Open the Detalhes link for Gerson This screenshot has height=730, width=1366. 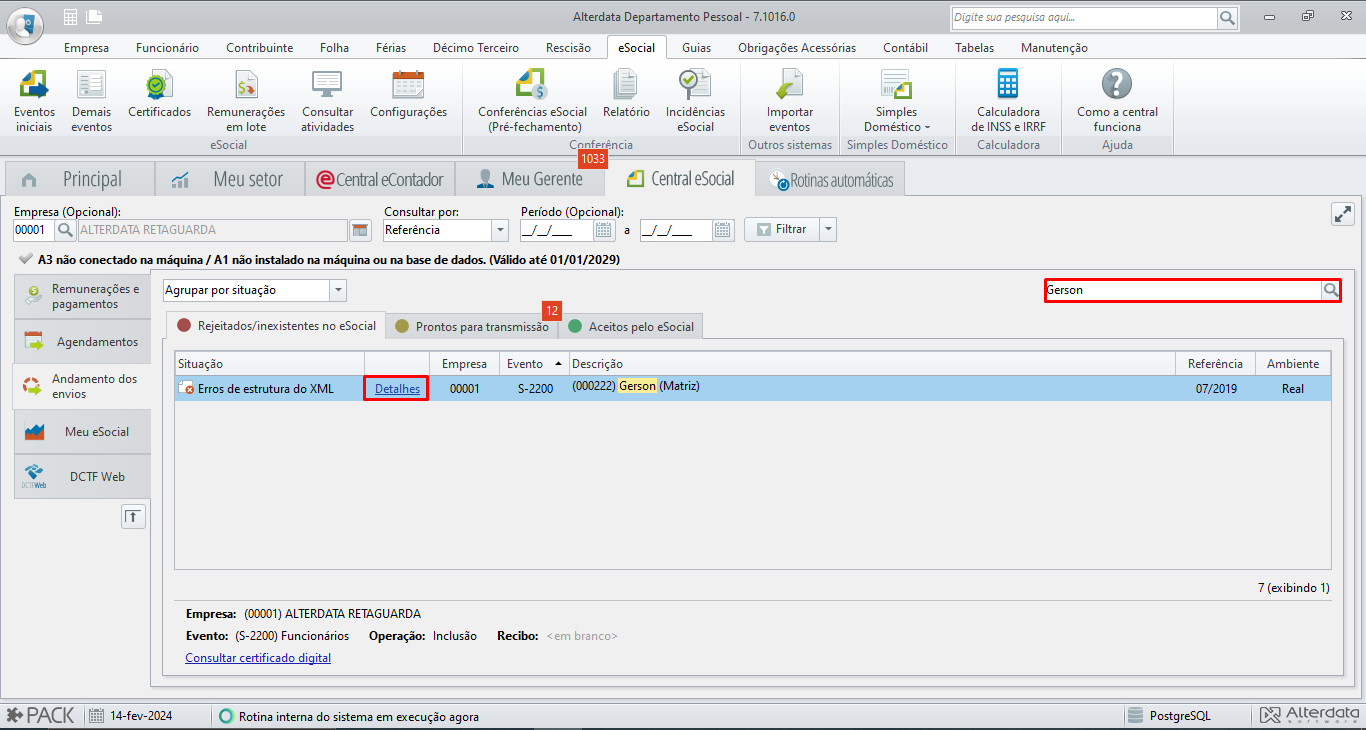(x=397, y=388)
